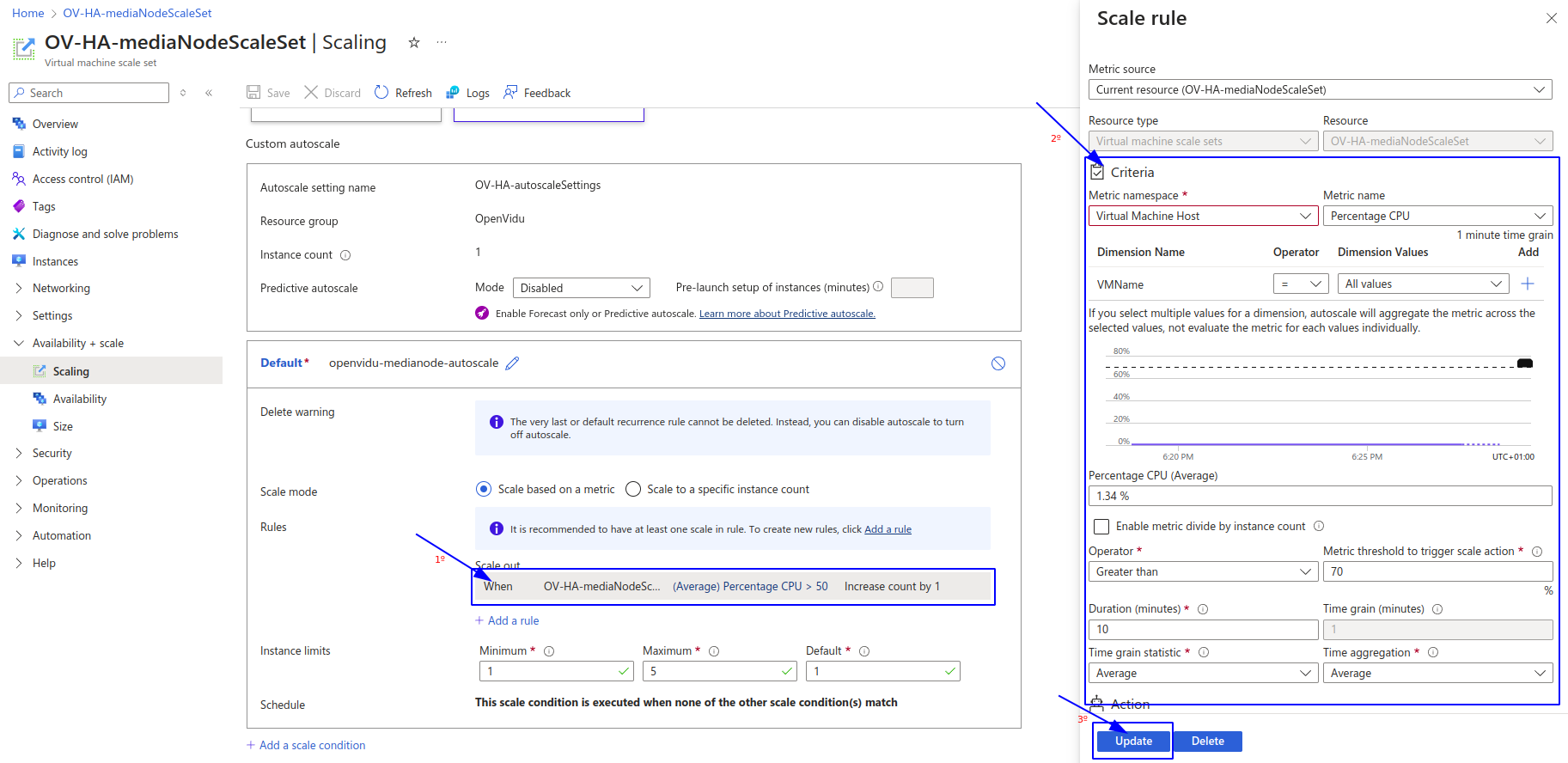Open the Learn more about Predictive autoscale link
The height and width of the screenshot is (763, 1568).
[787, 314]
